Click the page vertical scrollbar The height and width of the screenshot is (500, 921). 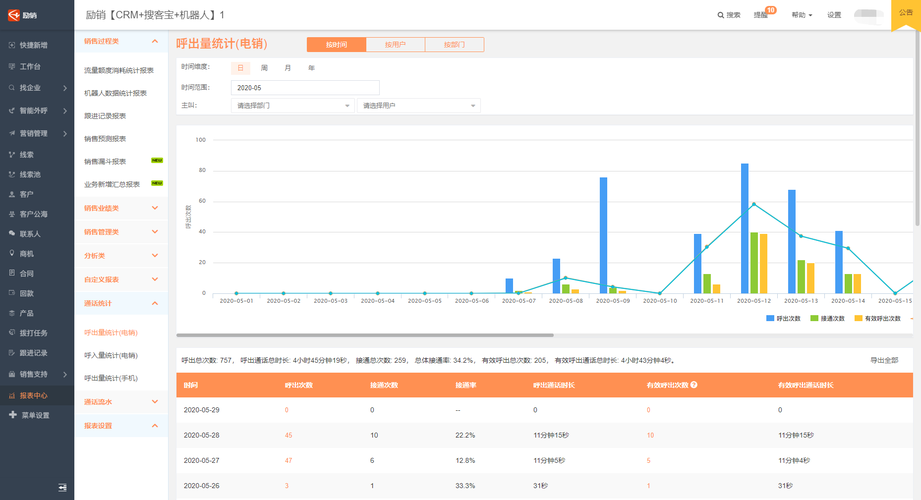click(x=917, y=128)
